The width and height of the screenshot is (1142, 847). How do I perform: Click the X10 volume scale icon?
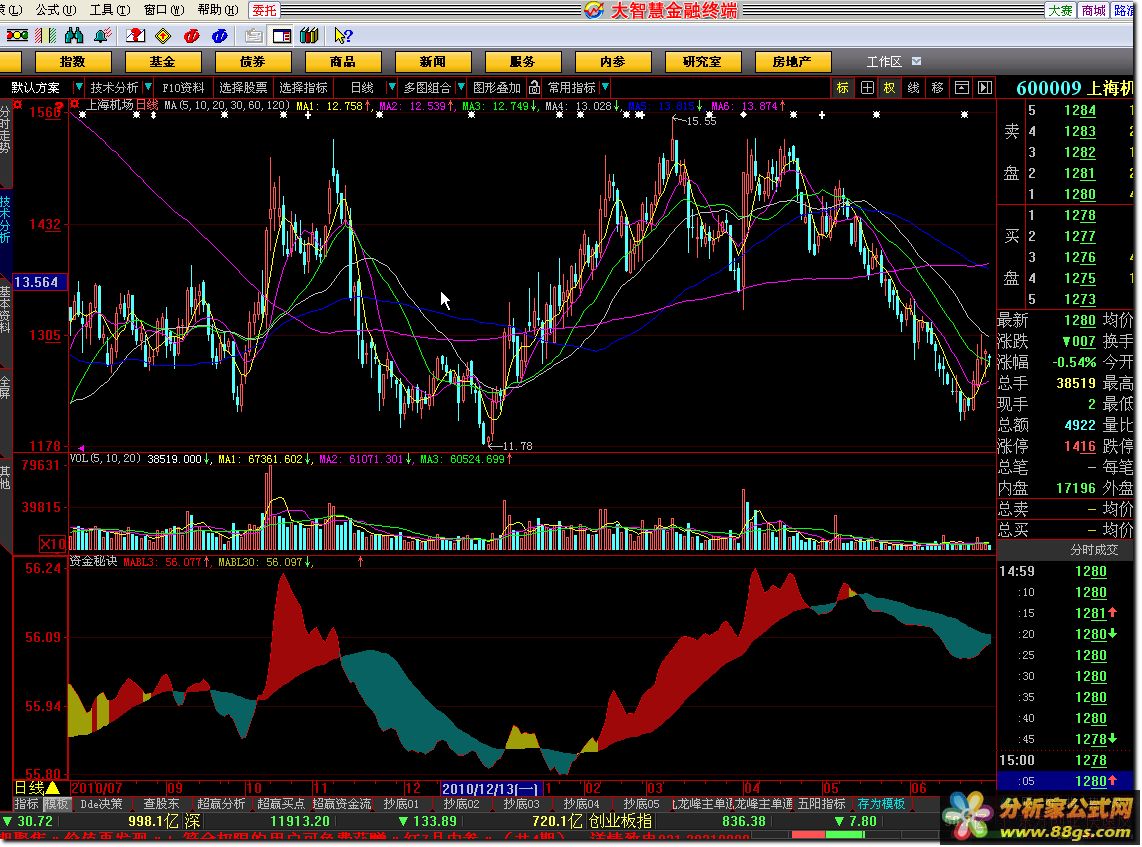coord(52,543)
